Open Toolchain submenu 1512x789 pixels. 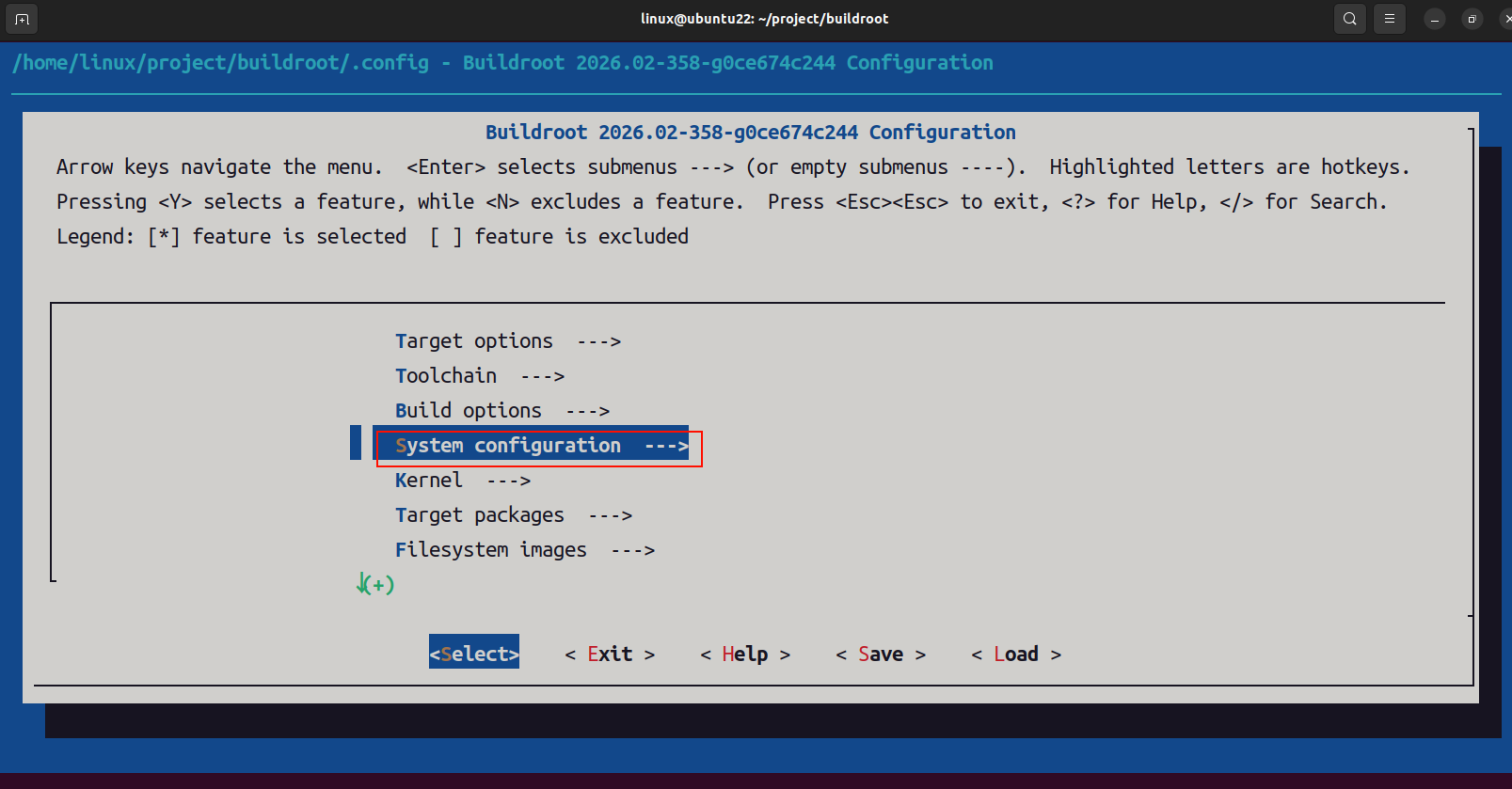point(480,376)
